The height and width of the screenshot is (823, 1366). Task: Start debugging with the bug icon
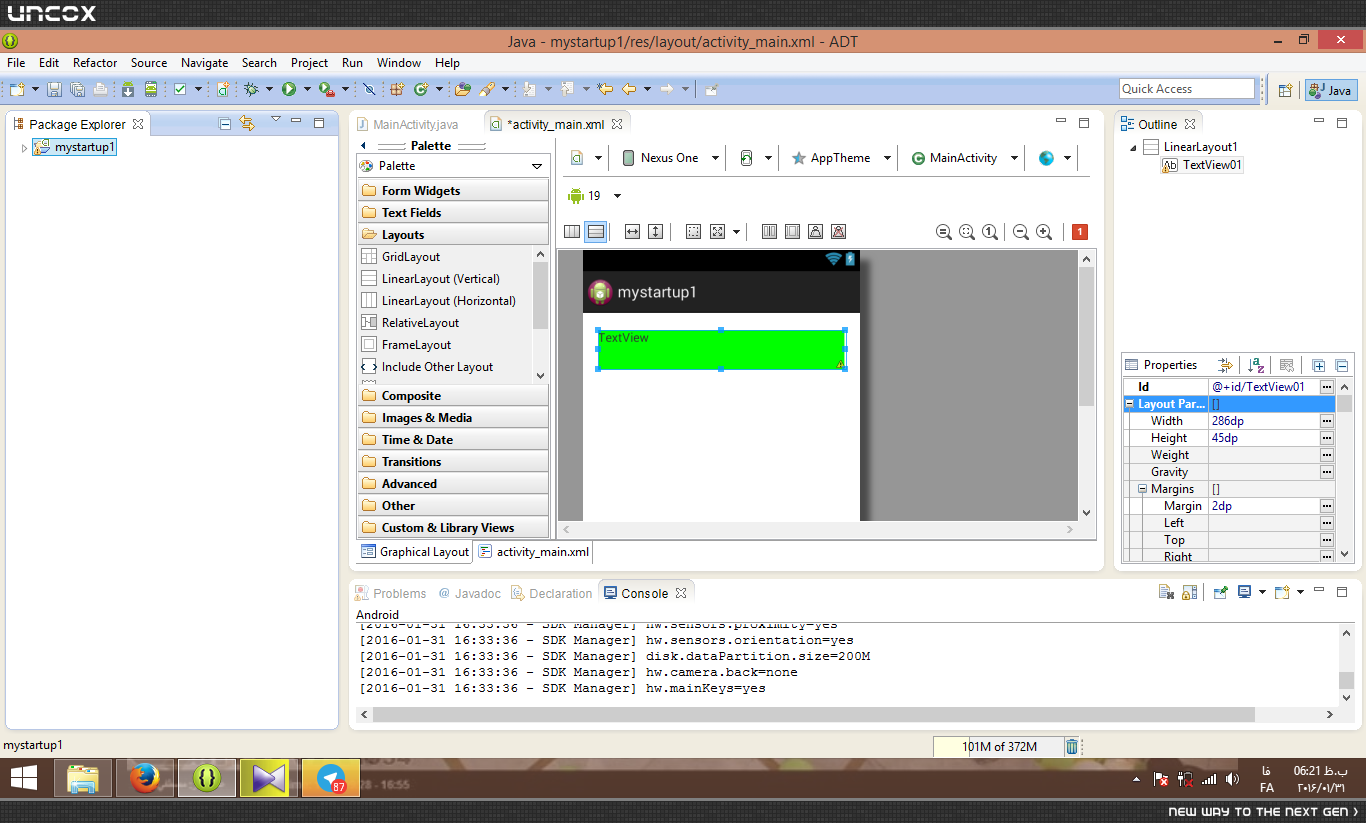(x=251, y=89)
